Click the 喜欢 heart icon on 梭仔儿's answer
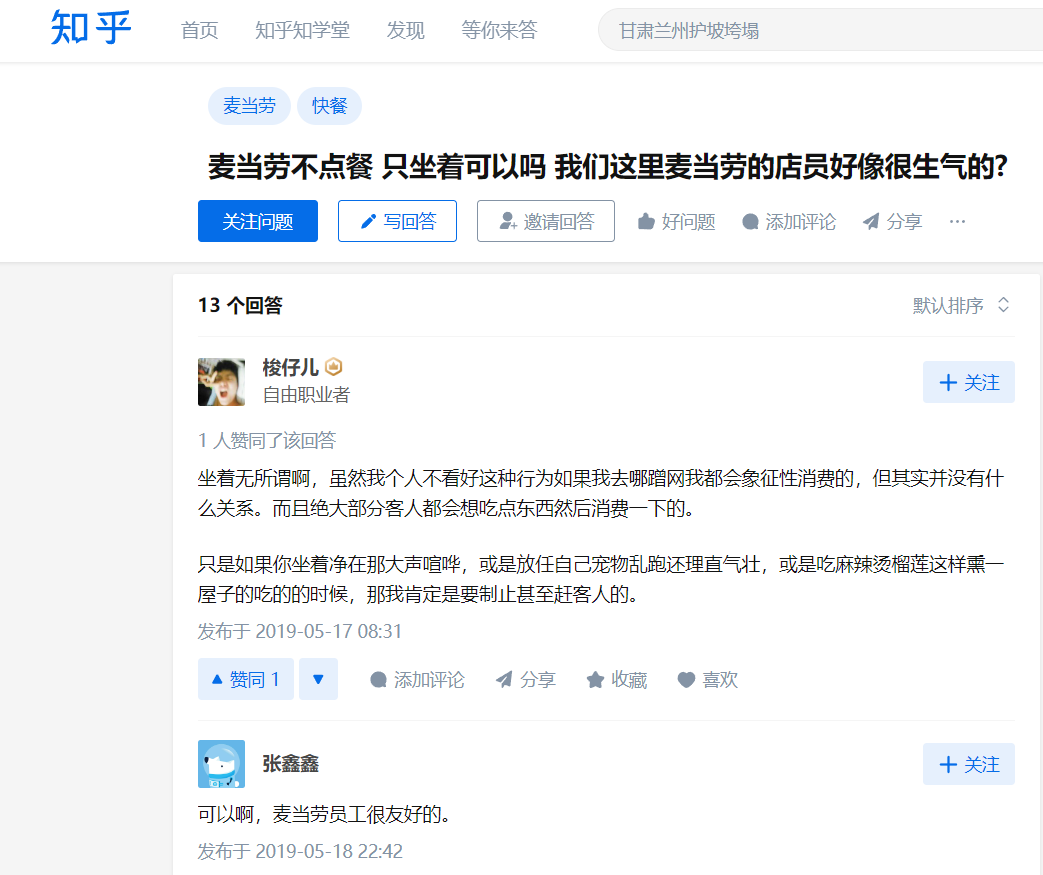The height and width of the screenshot is (875, 1043). point(685,679)
